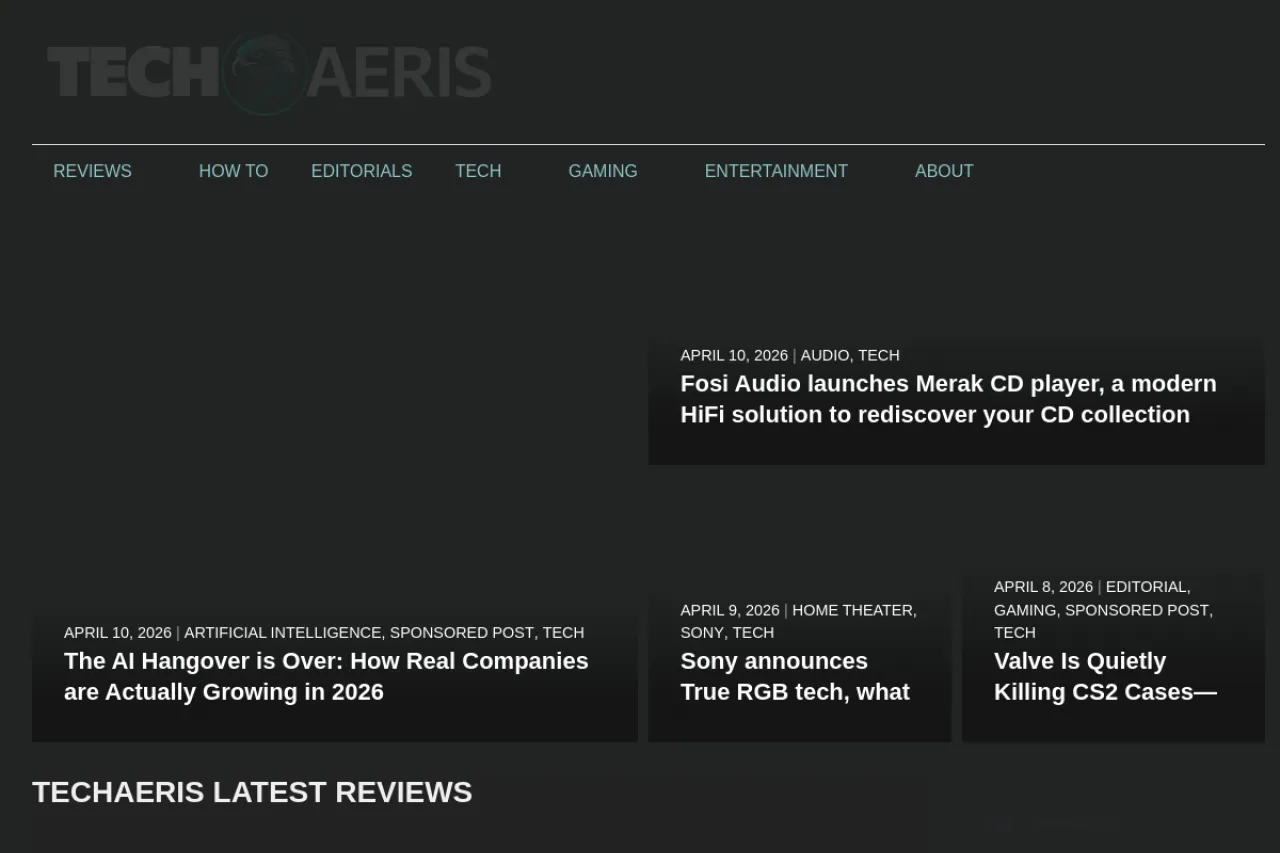Click SPONSORED POST on the Valve article
This screenshot has height=853, width=1280.
(x=1137, y=610)
